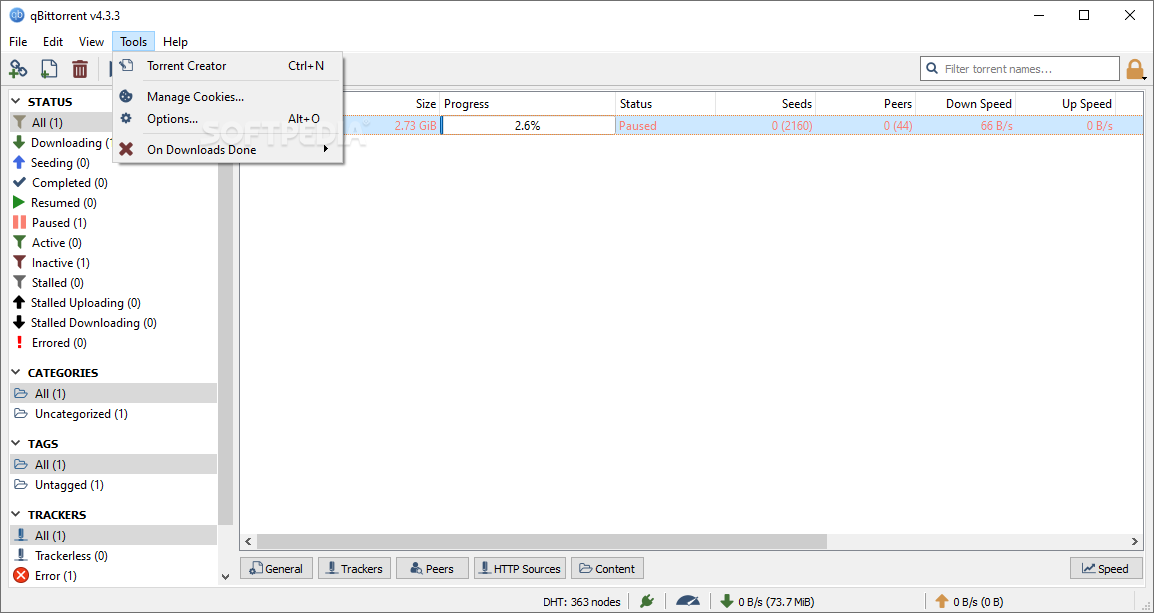This screenshot has width=1154, height=613.
Task: Open the Peers tab
Action: [432, 568]
